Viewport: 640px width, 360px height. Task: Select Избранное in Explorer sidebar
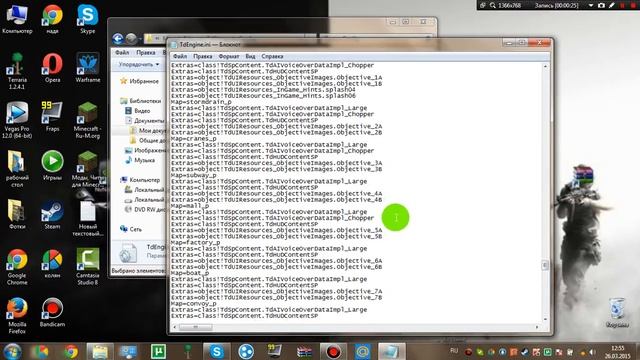[x=140, y=81]
